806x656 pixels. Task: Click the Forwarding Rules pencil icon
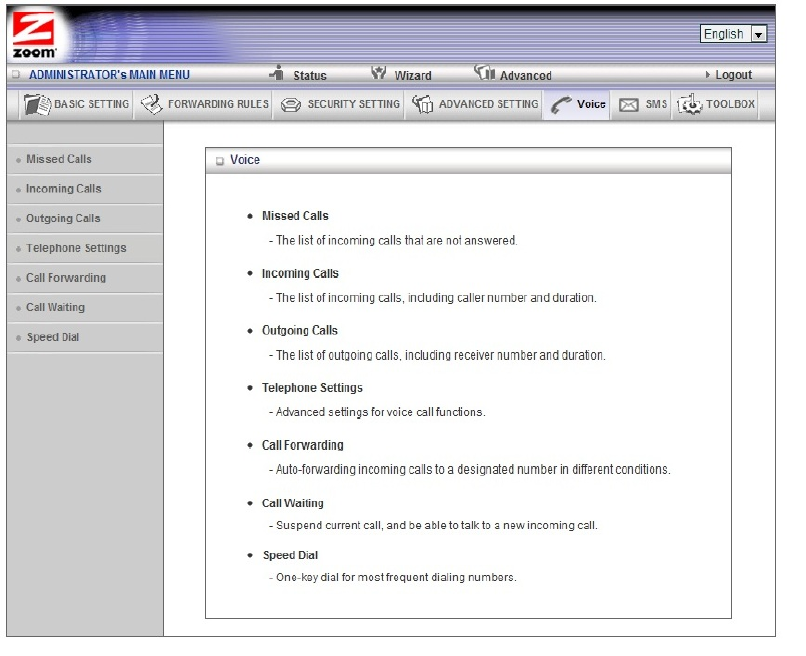pos(152,104)
